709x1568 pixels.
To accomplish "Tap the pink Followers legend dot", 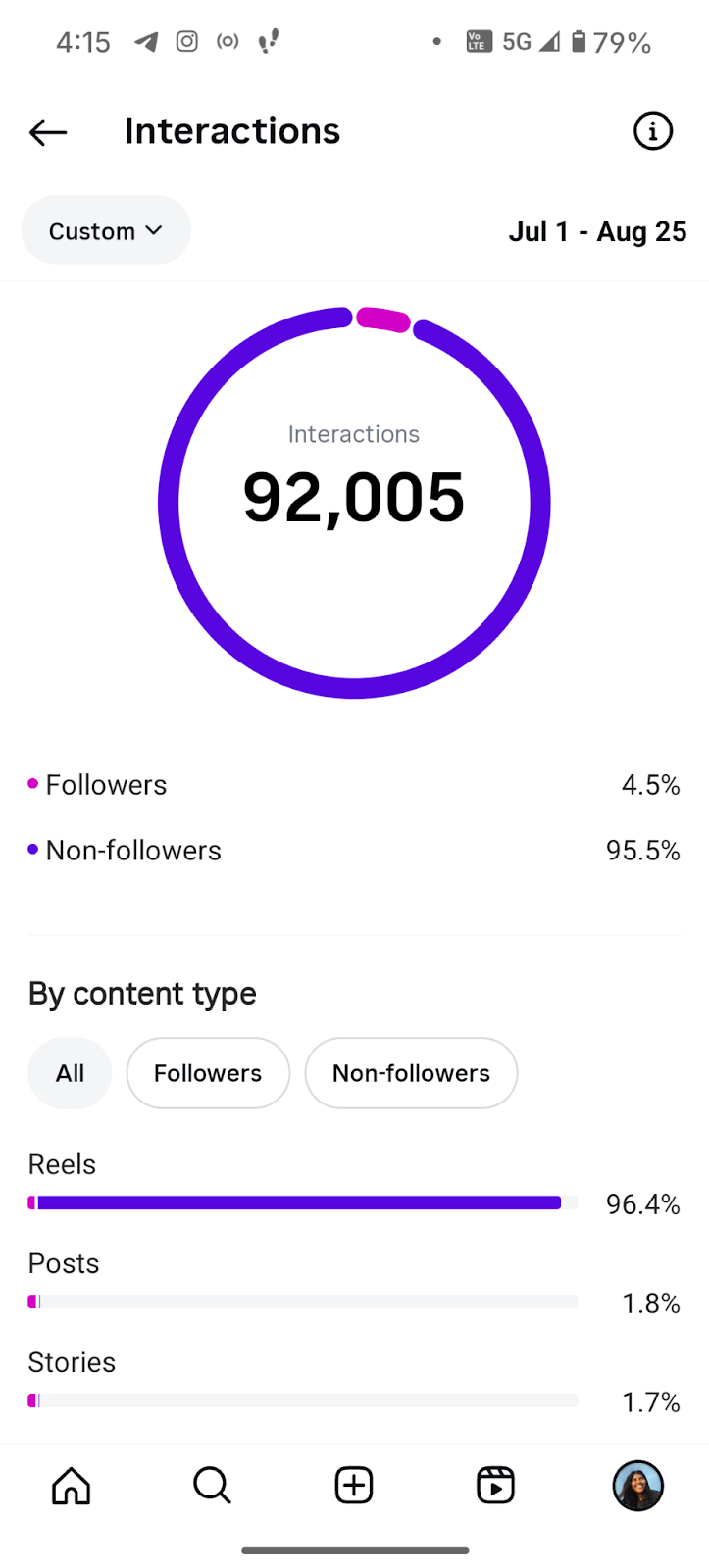I will click(x=33, y=784).
